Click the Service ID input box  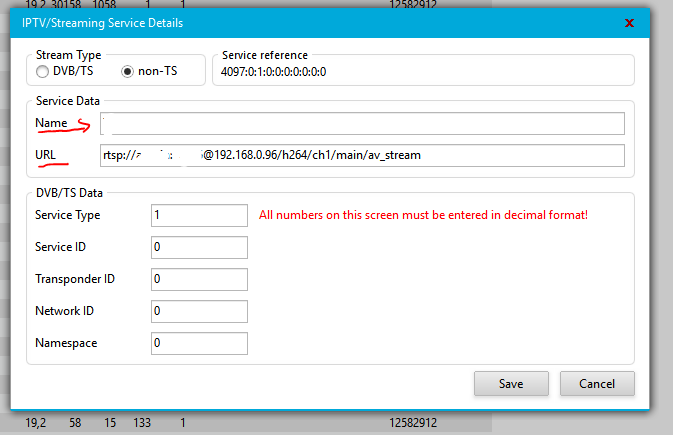click(x=199, y=247)
